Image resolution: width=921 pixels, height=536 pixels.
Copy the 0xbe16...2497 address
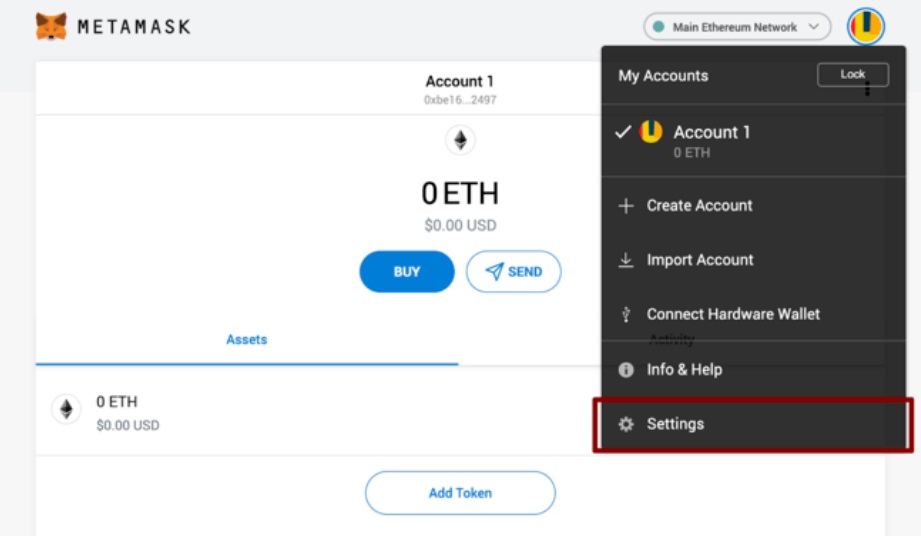(x=460, y=100)
